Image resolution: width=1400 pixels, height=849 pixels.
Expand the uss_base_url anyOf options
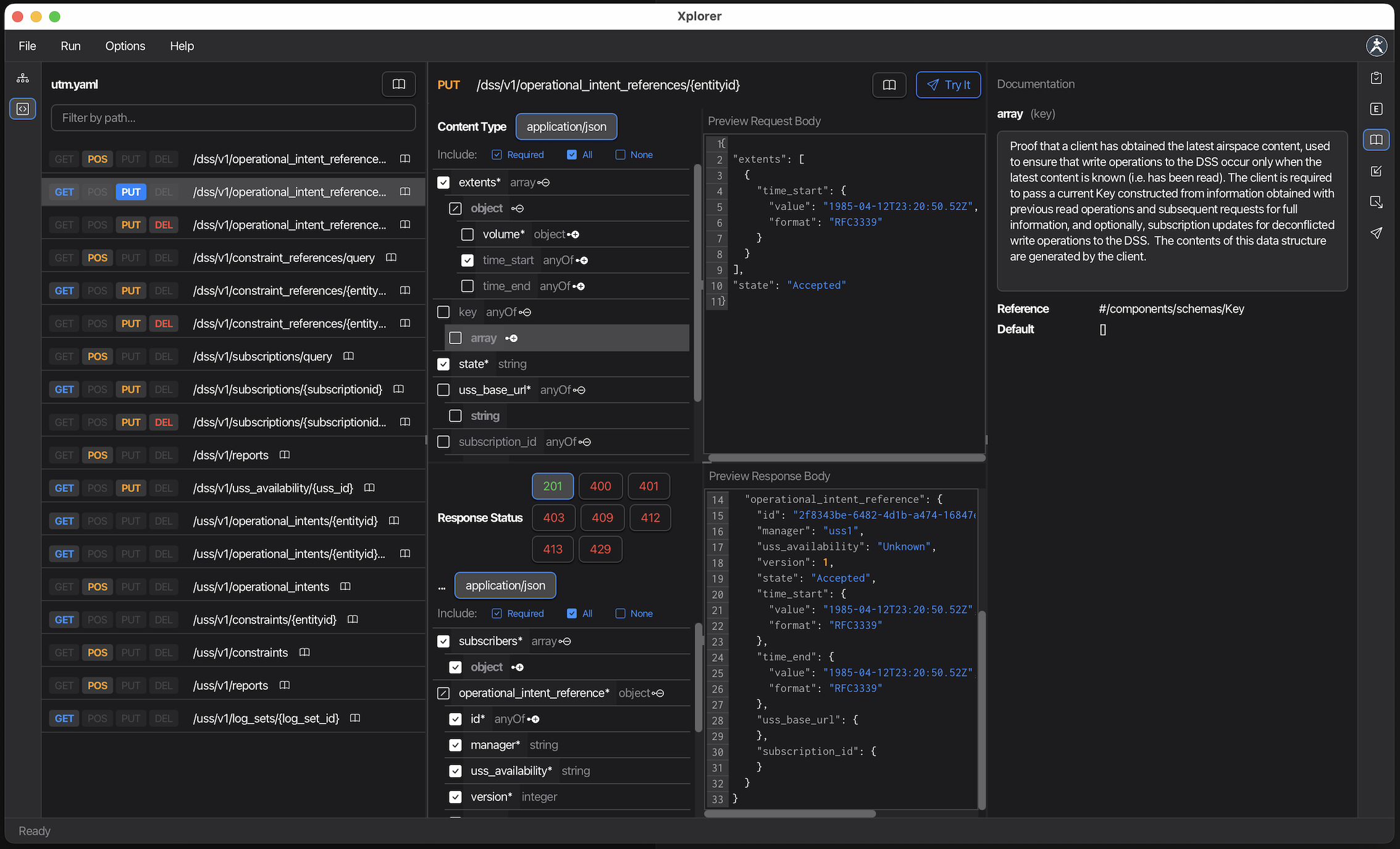pyautogui.click(x=581, y=390)
